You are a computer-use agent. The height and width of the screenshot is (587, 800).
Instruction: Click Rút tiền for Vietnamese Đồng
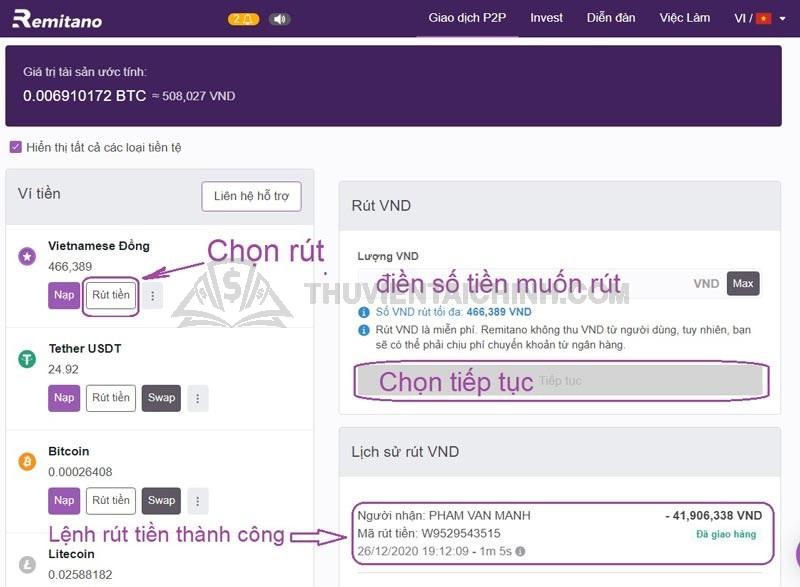[111, 295]
